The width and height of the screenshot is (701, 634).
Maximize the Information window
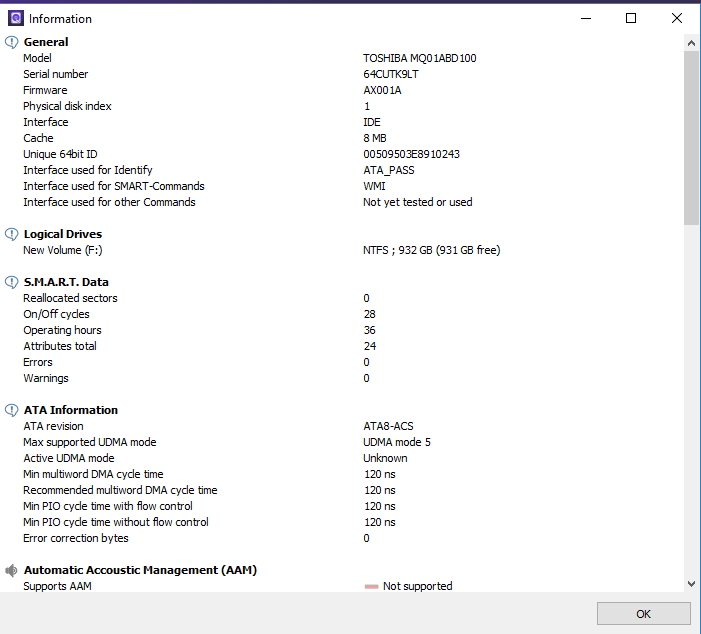tap(631, 18)
